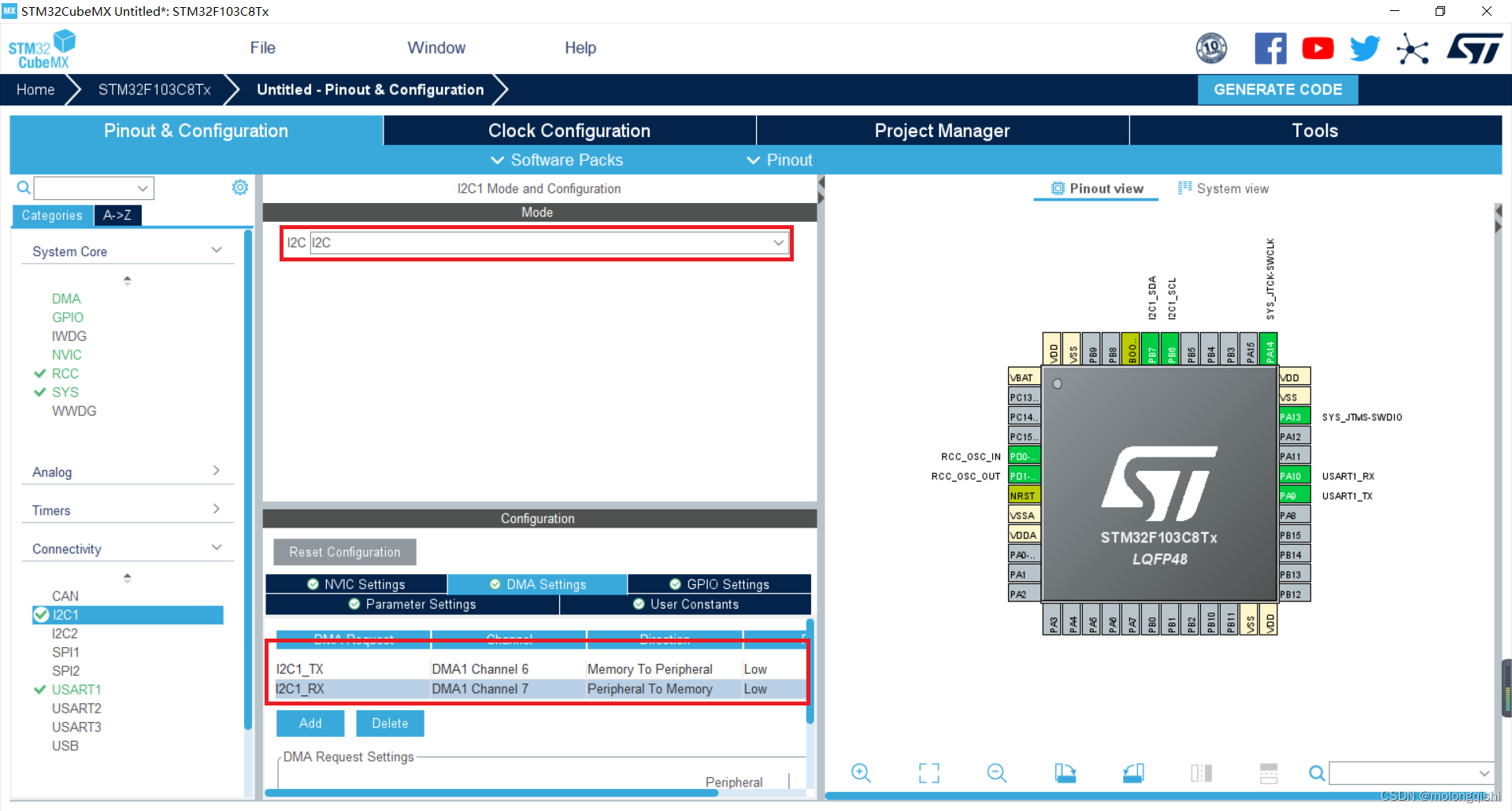This screenshot has height=811, width=1512.
Task: Switch to the Tools tab
Action: 1315,131
